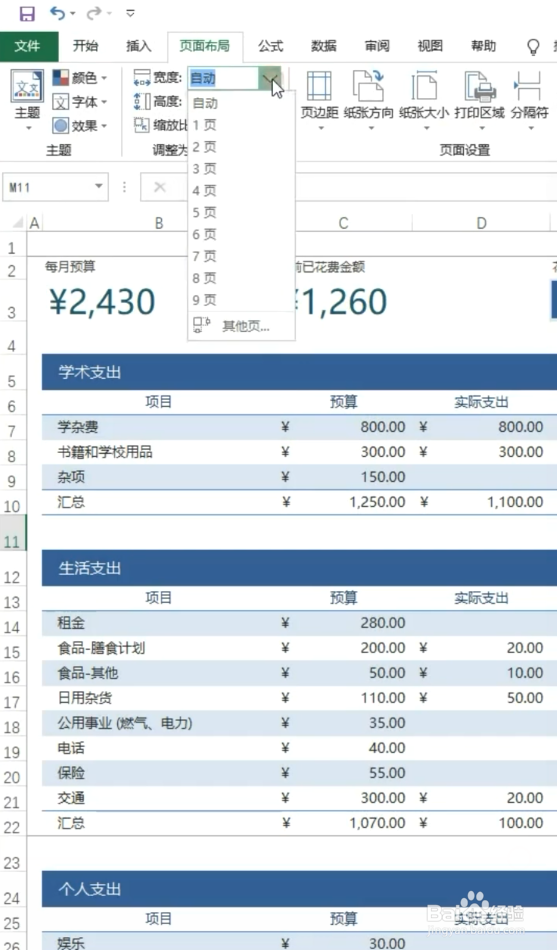
Task: Choose 4 页 in the width list
Action: pos(241,191)
